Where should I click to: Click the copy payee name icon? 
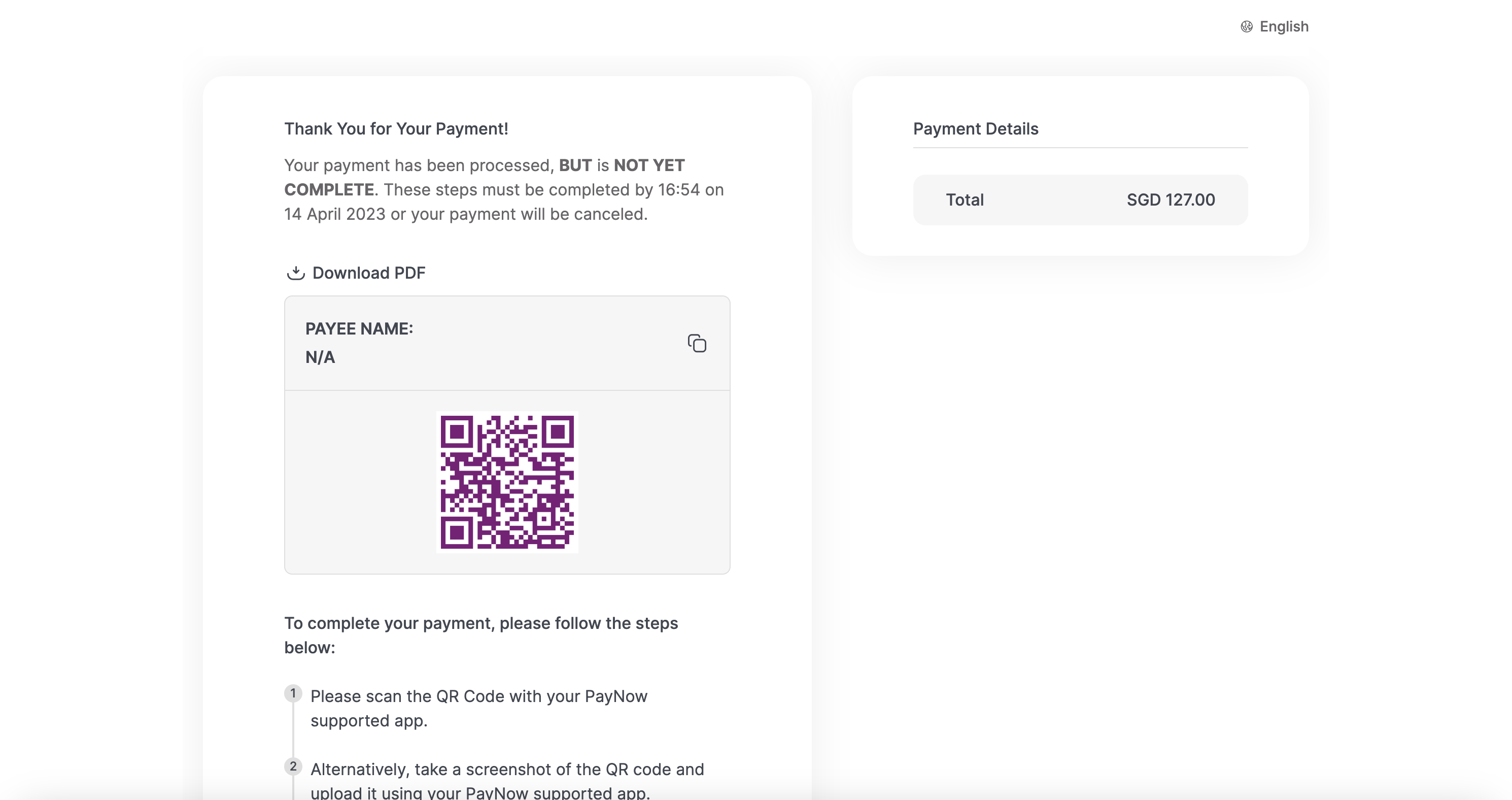coord(697,343)
